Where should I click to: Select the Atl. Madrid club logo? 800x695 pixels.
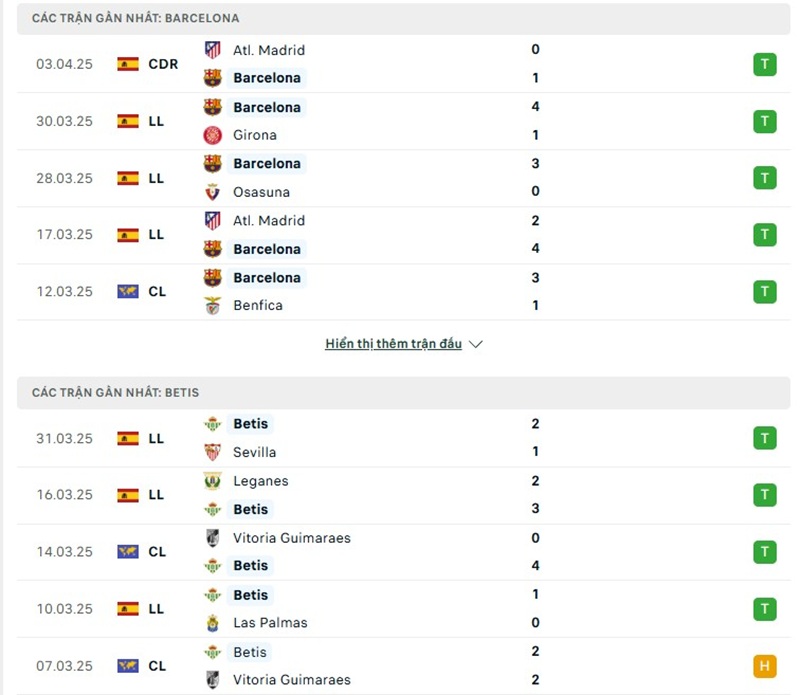coord(213,50)
